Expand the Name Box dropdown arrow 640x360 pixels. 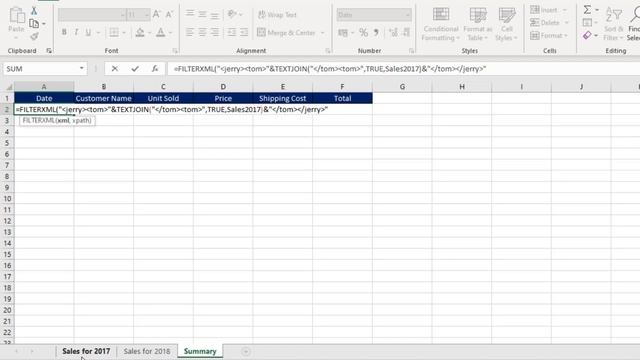[82, 69]
